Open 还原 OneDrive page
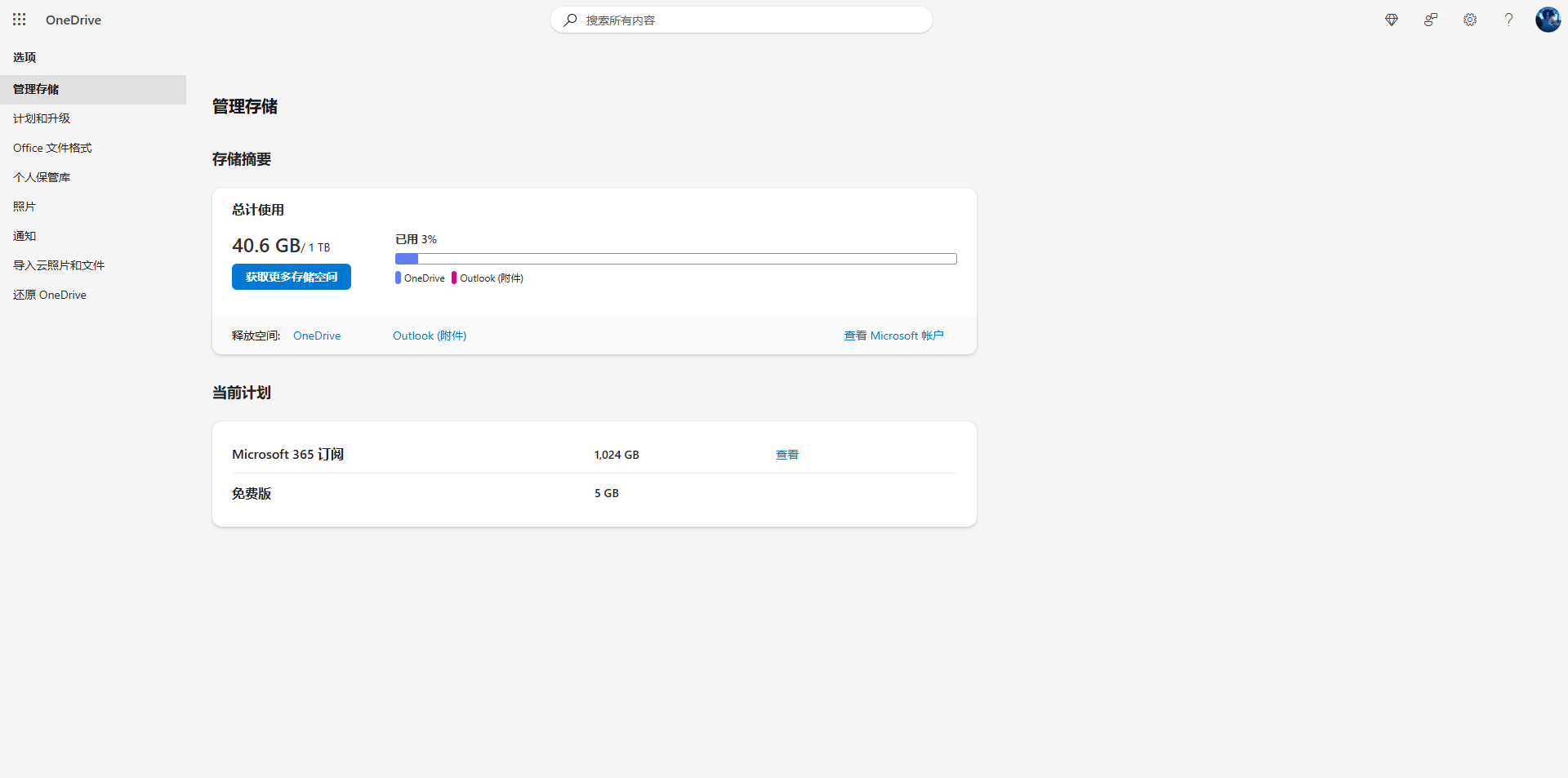Viewport: 1568px width, 778px height. [50, 295]
